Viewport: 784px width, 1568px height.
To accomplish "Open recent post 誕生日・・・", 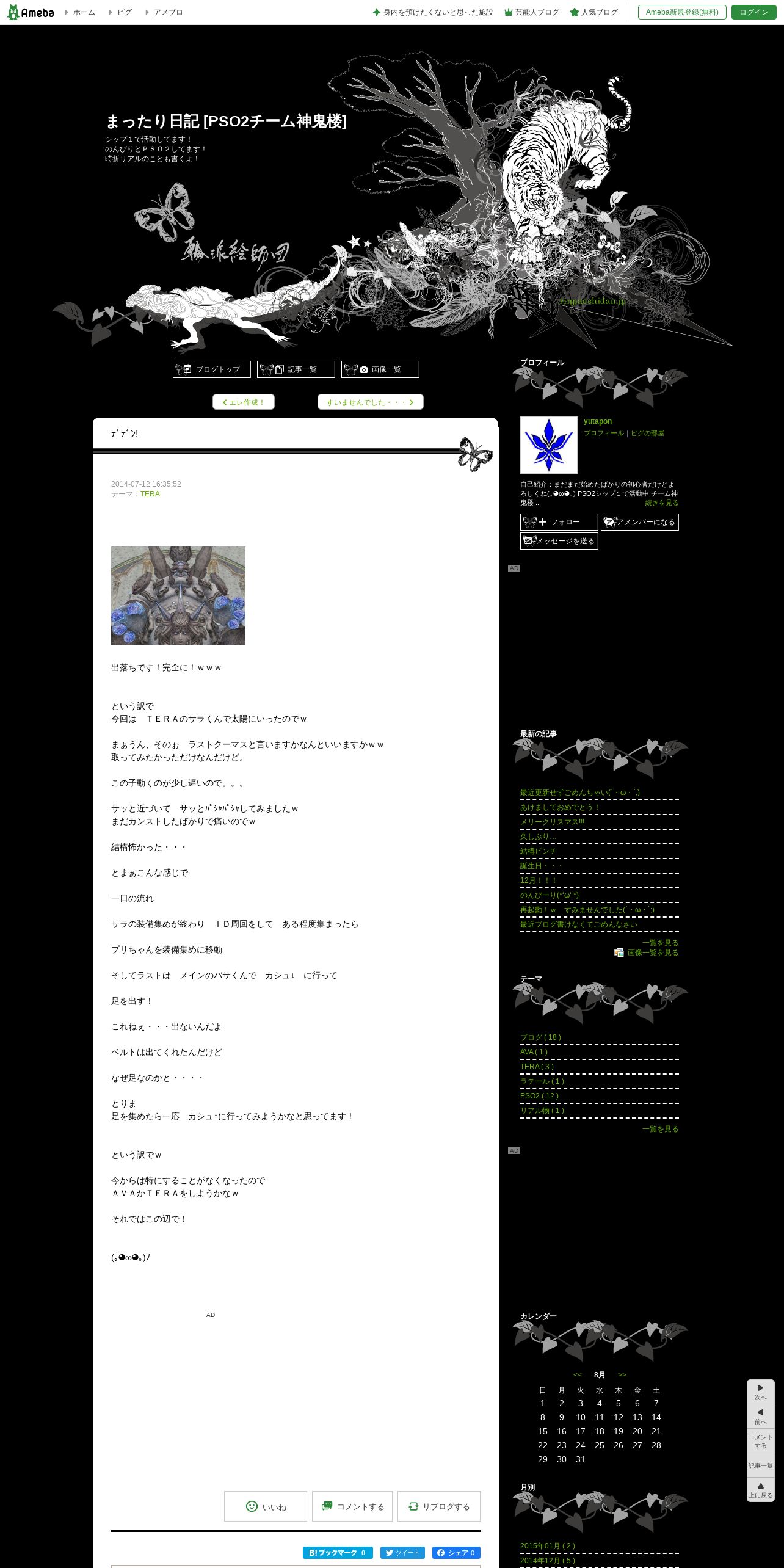I will click(542, 866).
